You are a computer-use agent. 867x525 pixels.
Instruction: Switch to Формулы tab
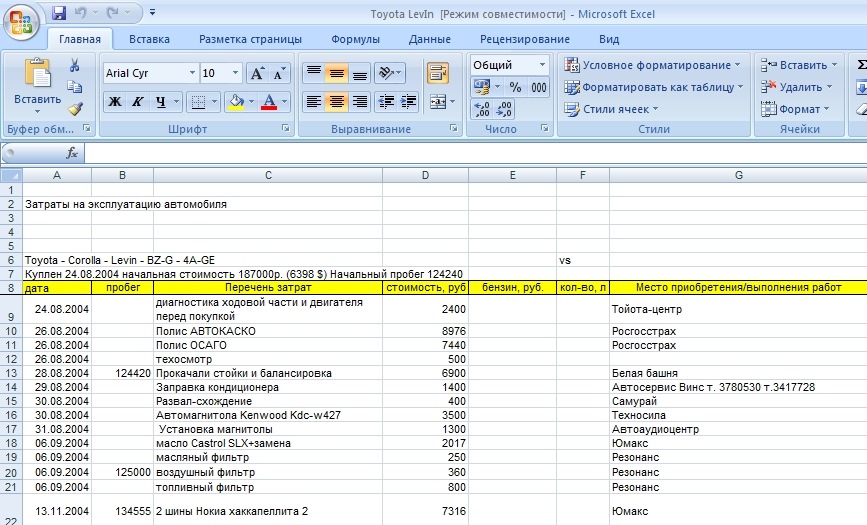pos(355,39)
